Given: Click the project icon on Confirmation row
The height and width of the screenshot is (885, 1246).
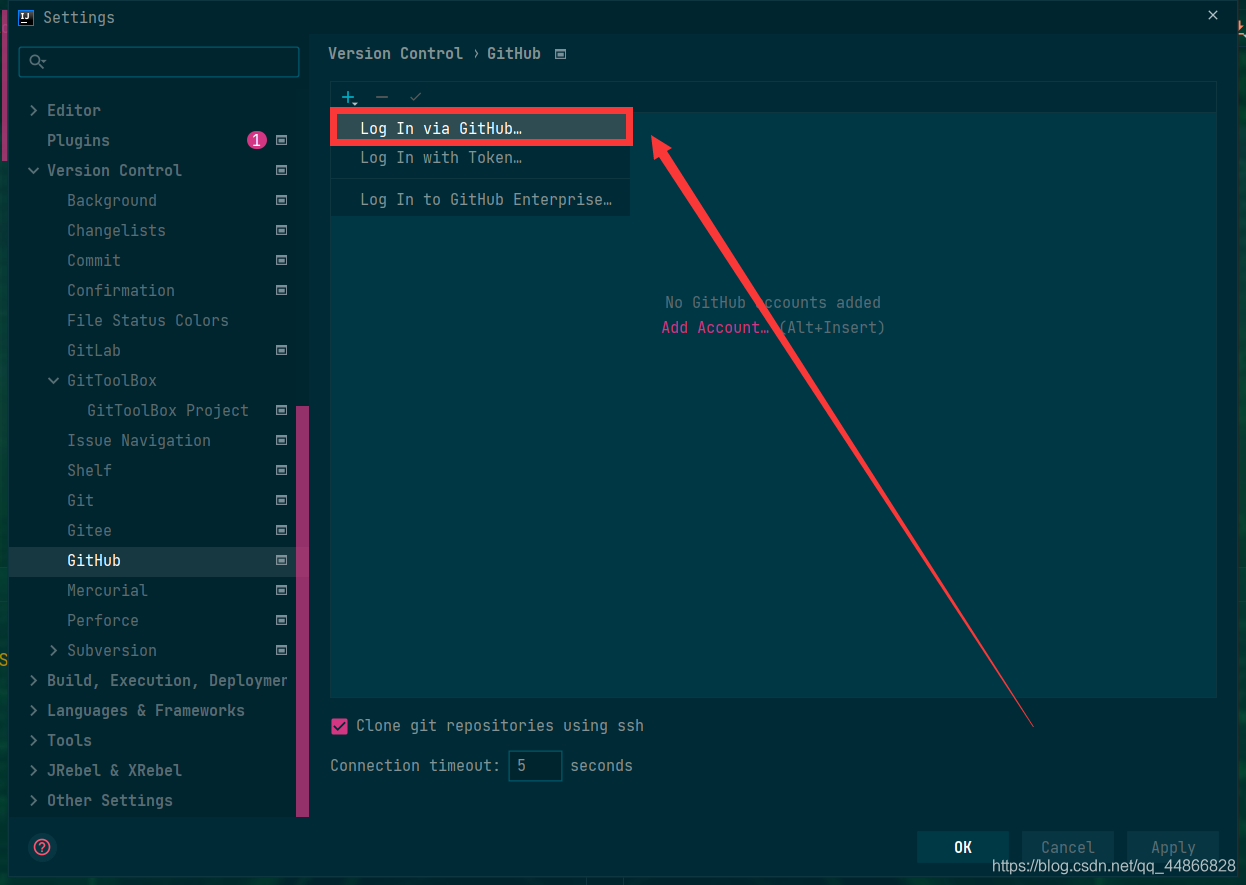Looking at the screenshot, I should (x=281, y=291).
